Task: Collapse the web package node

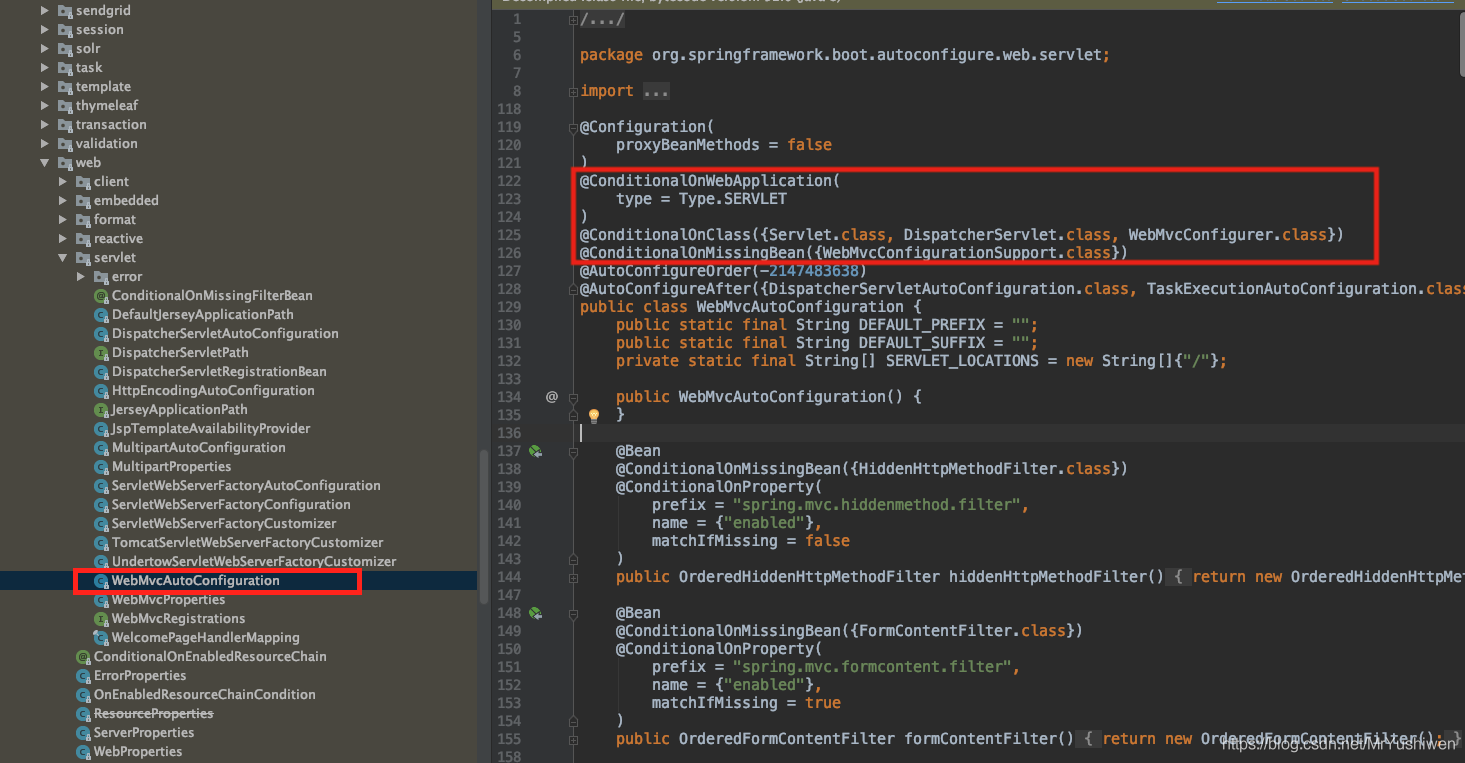Action: [45, 163]
